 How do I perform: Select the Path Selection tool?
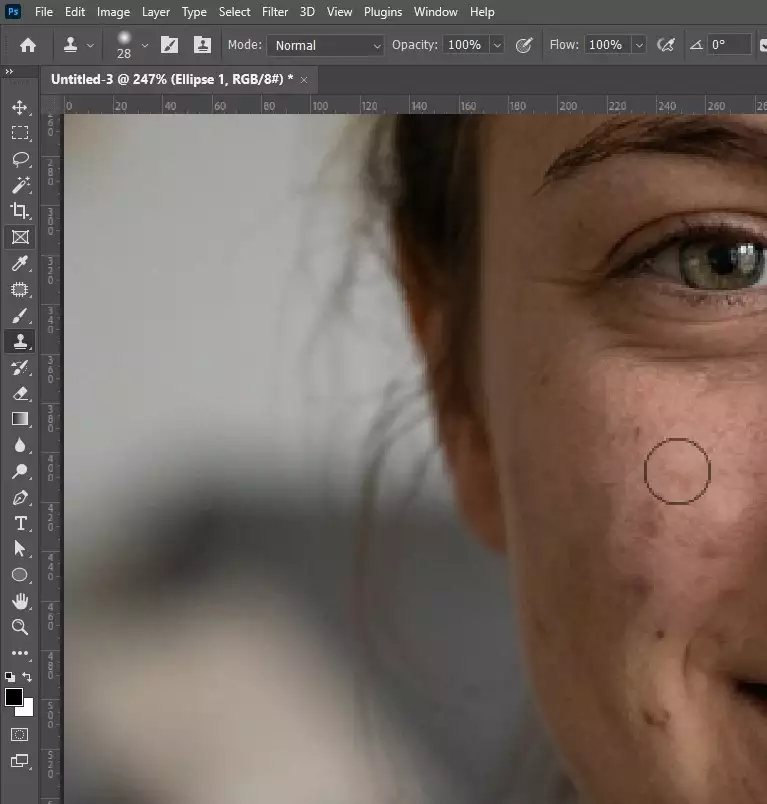pyautogui.click(x=20, y=549)
